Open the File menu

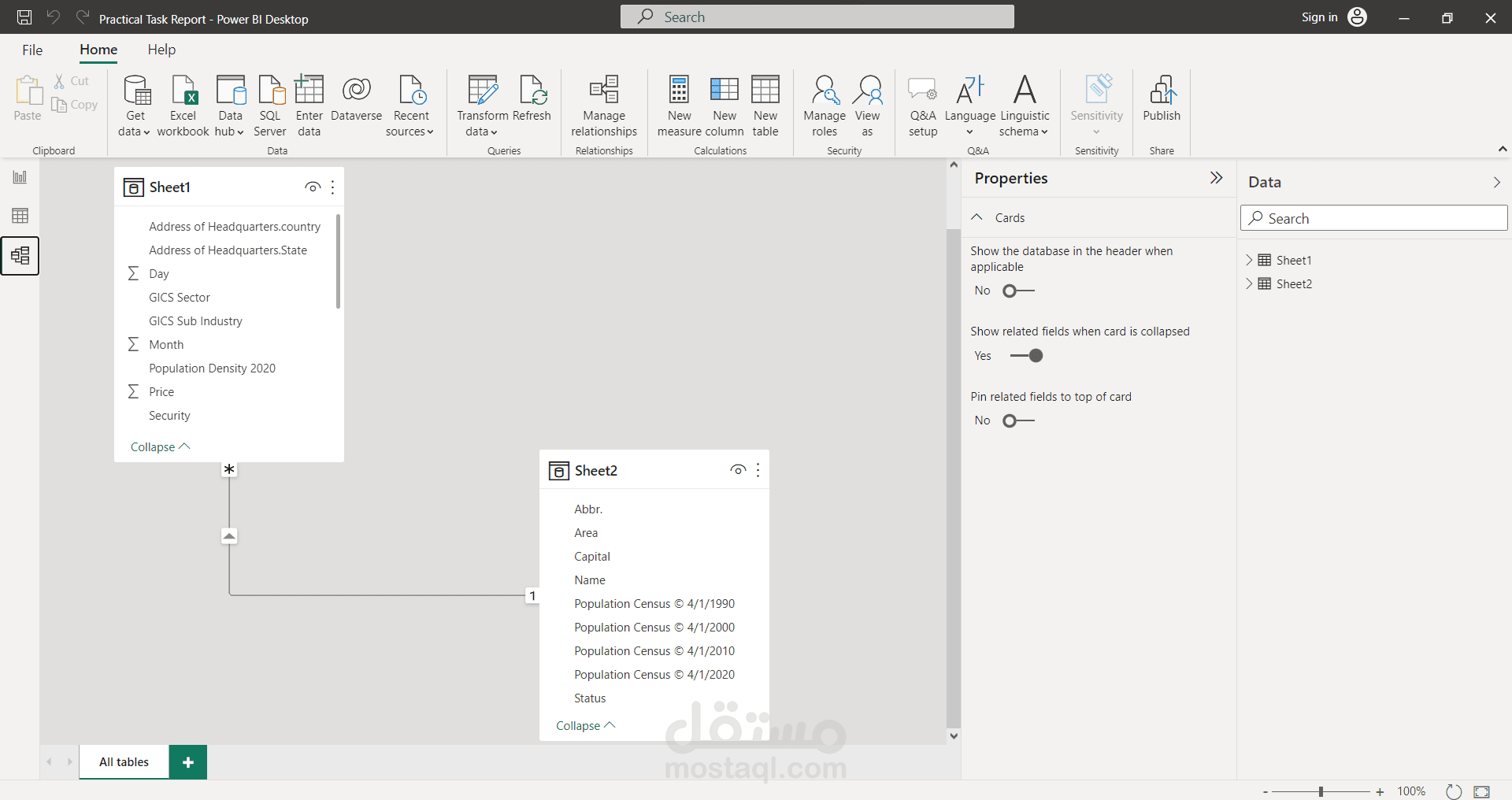(32, 50)
